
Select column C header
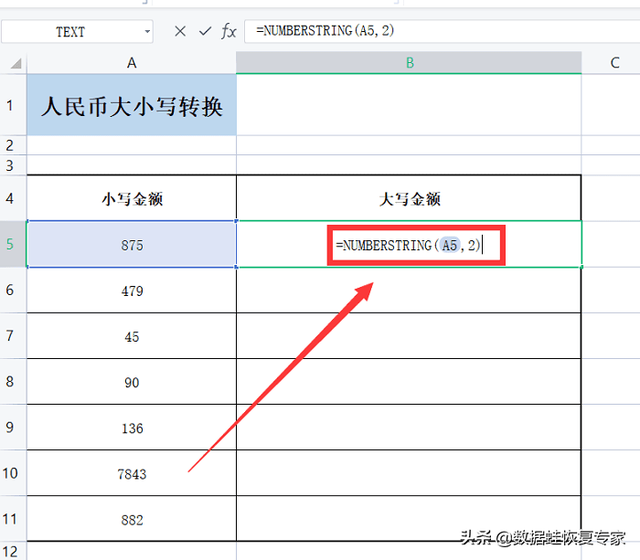tap(611, 63)
